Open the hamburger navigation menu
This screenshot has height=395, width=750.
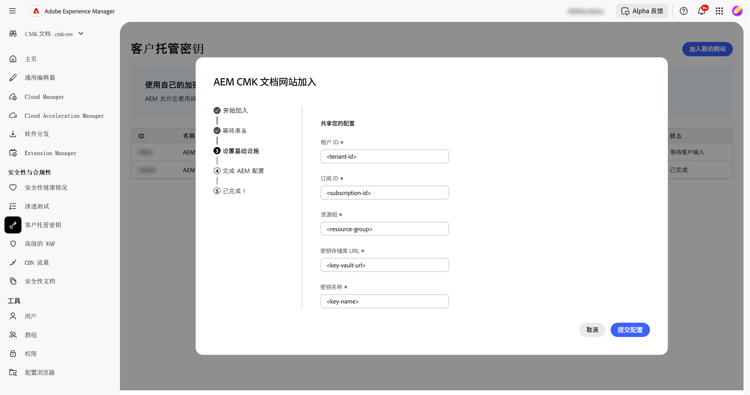point(12,11)
